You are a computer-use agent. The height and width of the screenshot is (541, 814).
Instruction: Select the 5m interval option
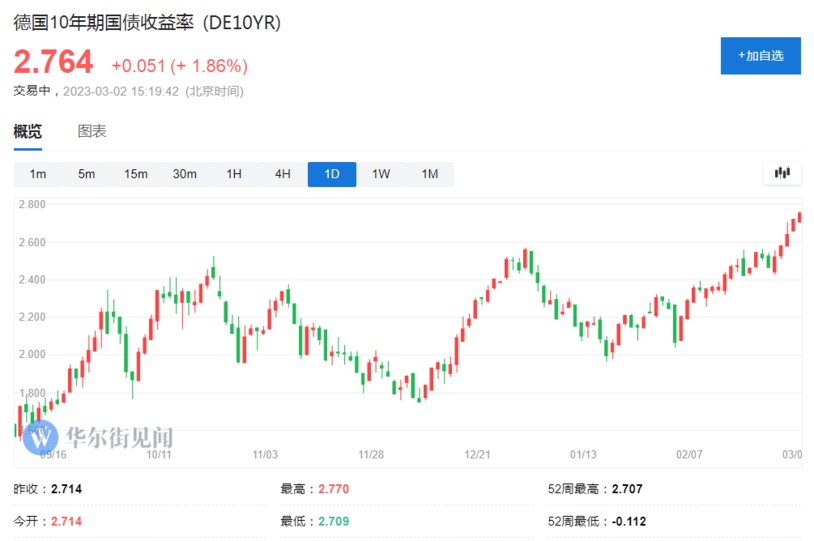[87, 174]
